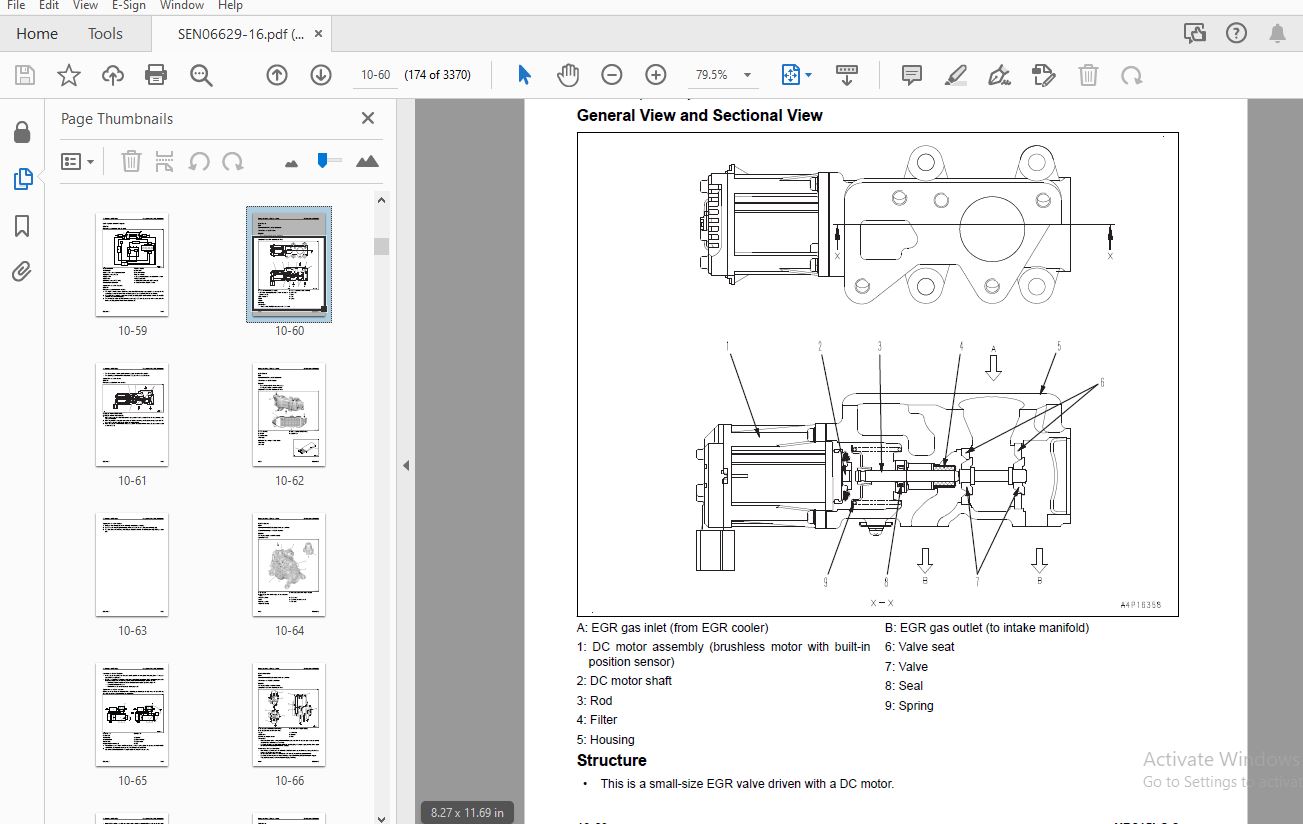Zoom out with the minus circle icon
Screen dimensions: 1303x824
coord(612,75)
